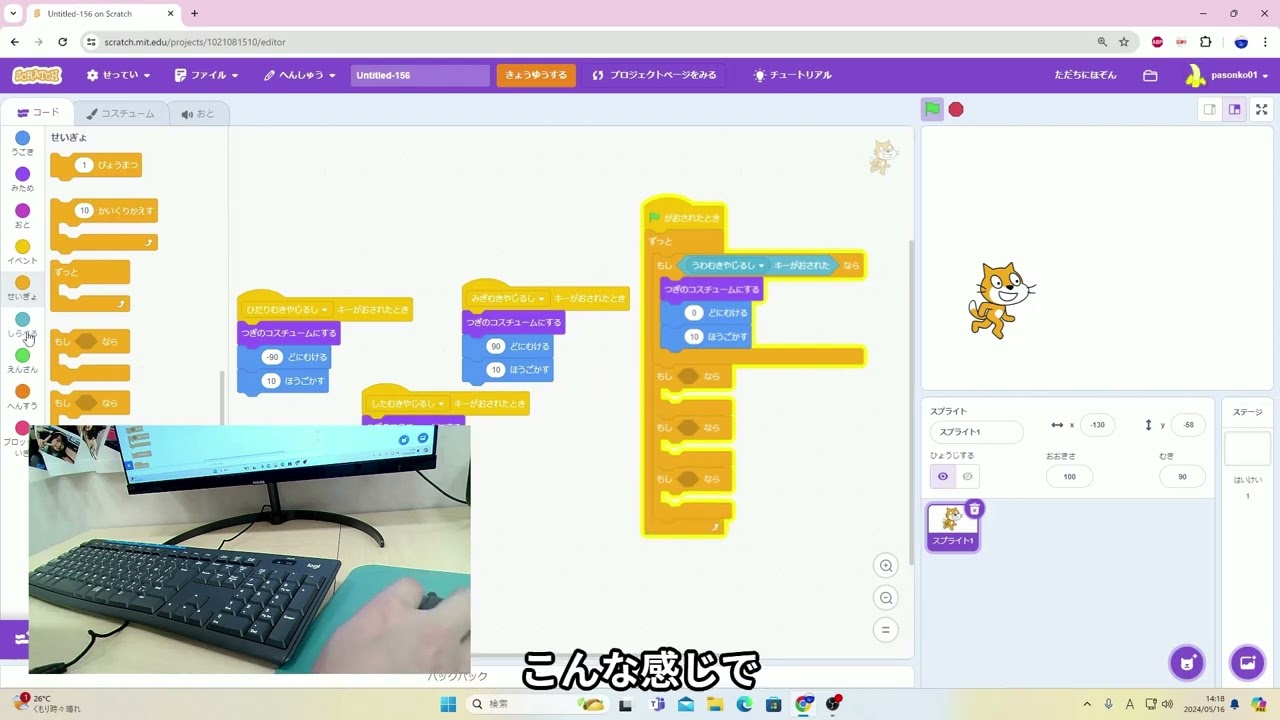Open the choose sprite button
The height and width of the screenshot is (720, 1280).
(1187, 662)
